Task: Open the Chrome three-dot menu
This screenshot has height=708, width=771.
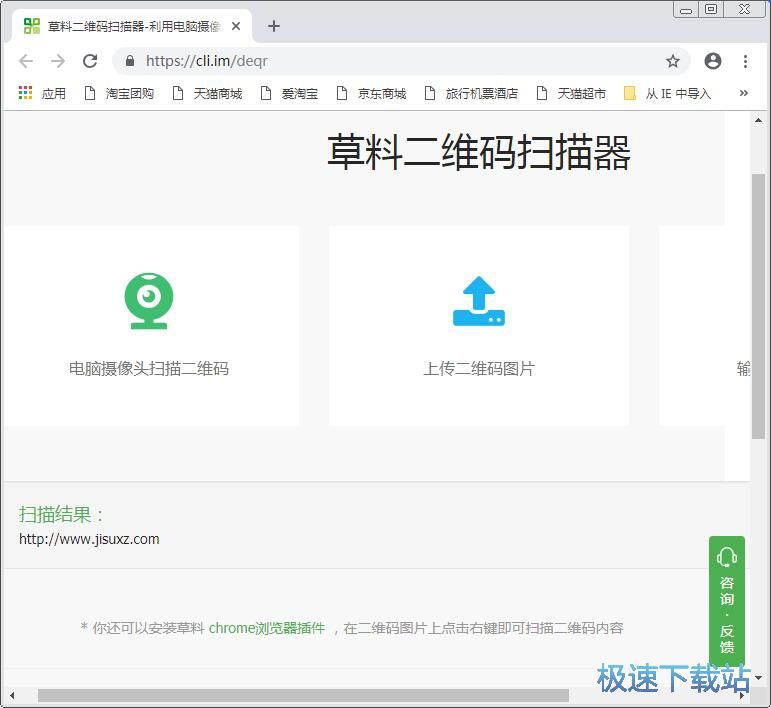Action: point(745,61)
